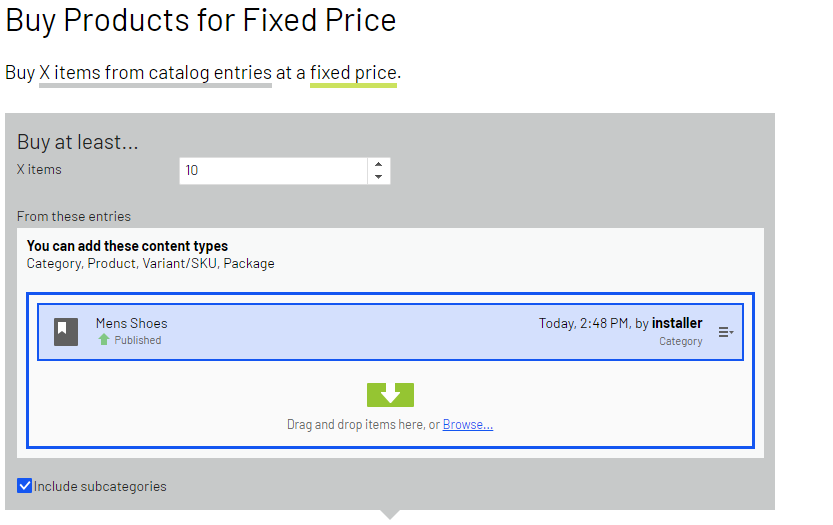
Task: Click the 'Drag and drop items here' text
Action: pyautogui.click(x=362, y=425)
